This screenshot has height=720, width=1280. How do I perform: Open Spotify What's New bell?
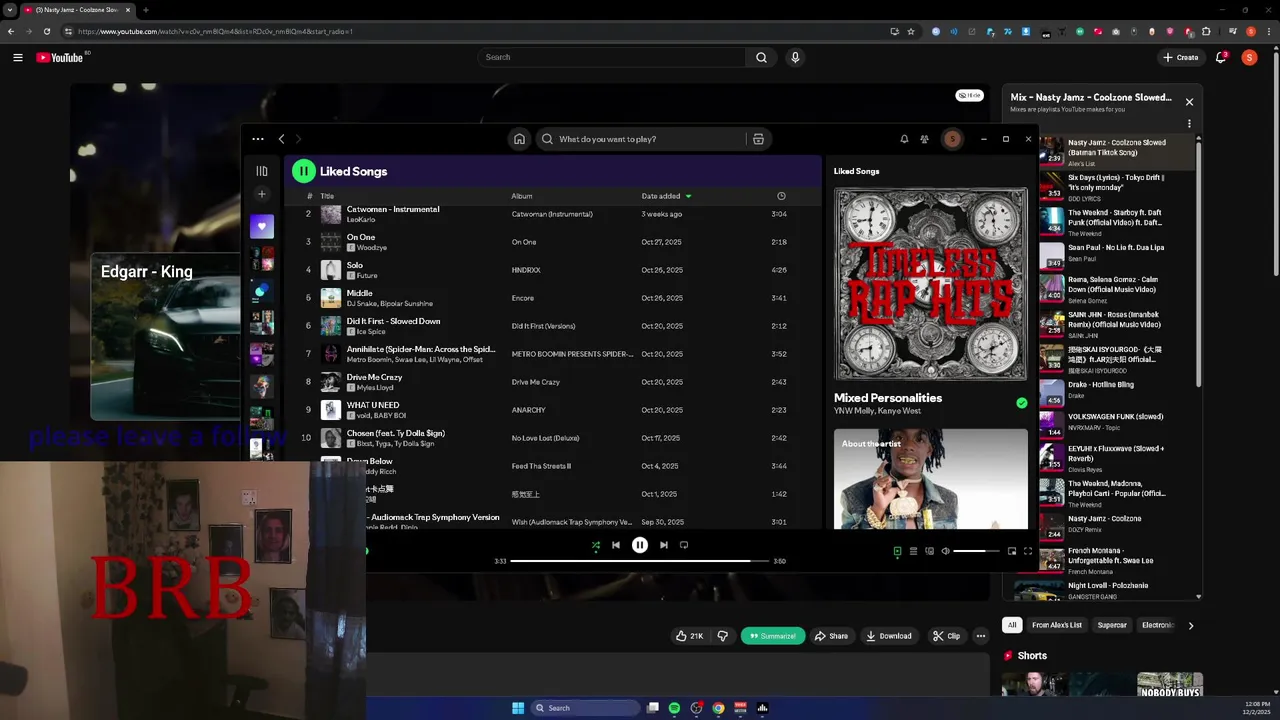point(904,139)
